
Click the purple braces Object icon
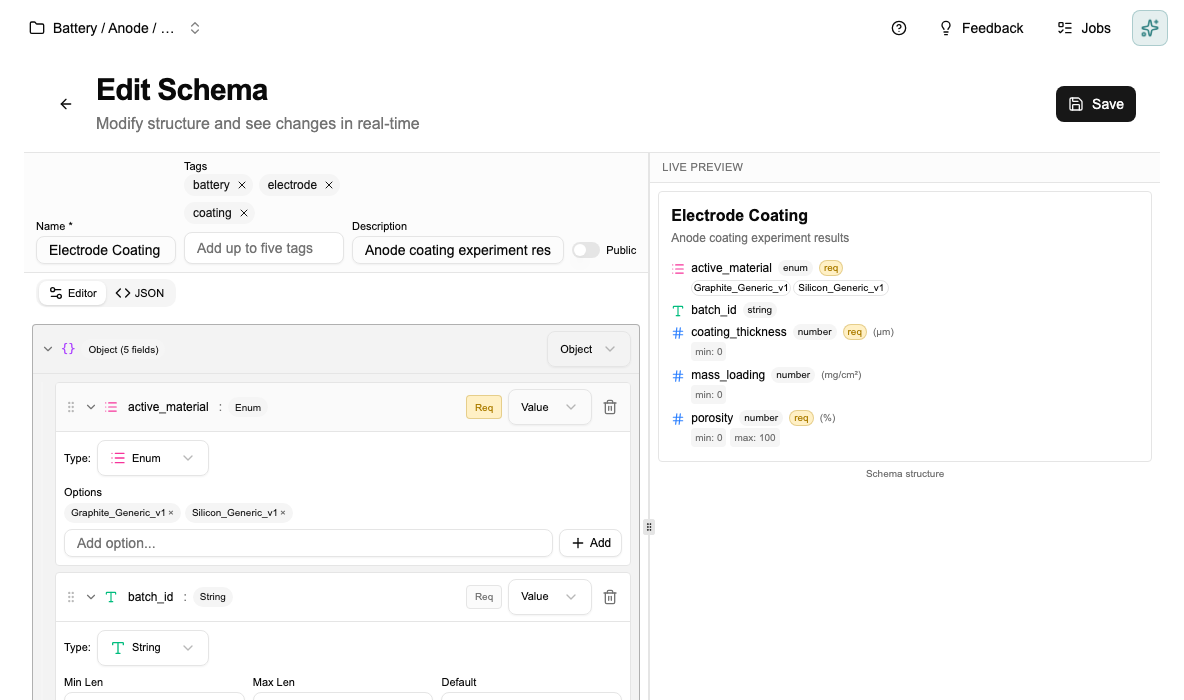click(x=68, y=349)
